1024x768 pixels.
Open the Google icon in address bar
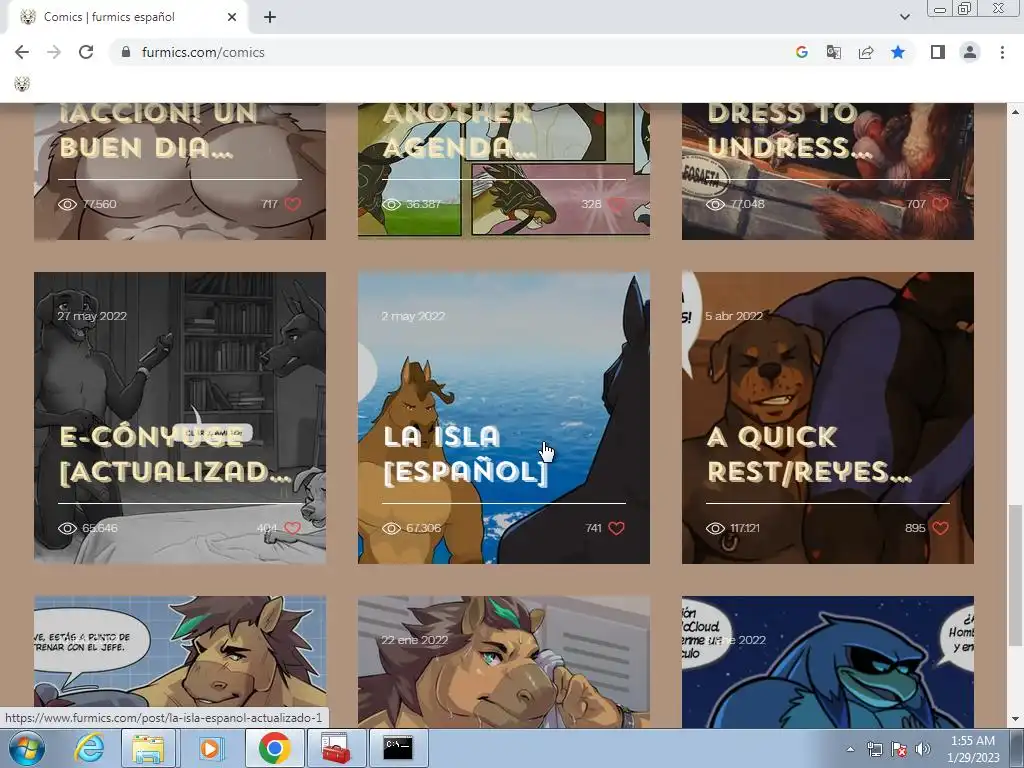802,52
